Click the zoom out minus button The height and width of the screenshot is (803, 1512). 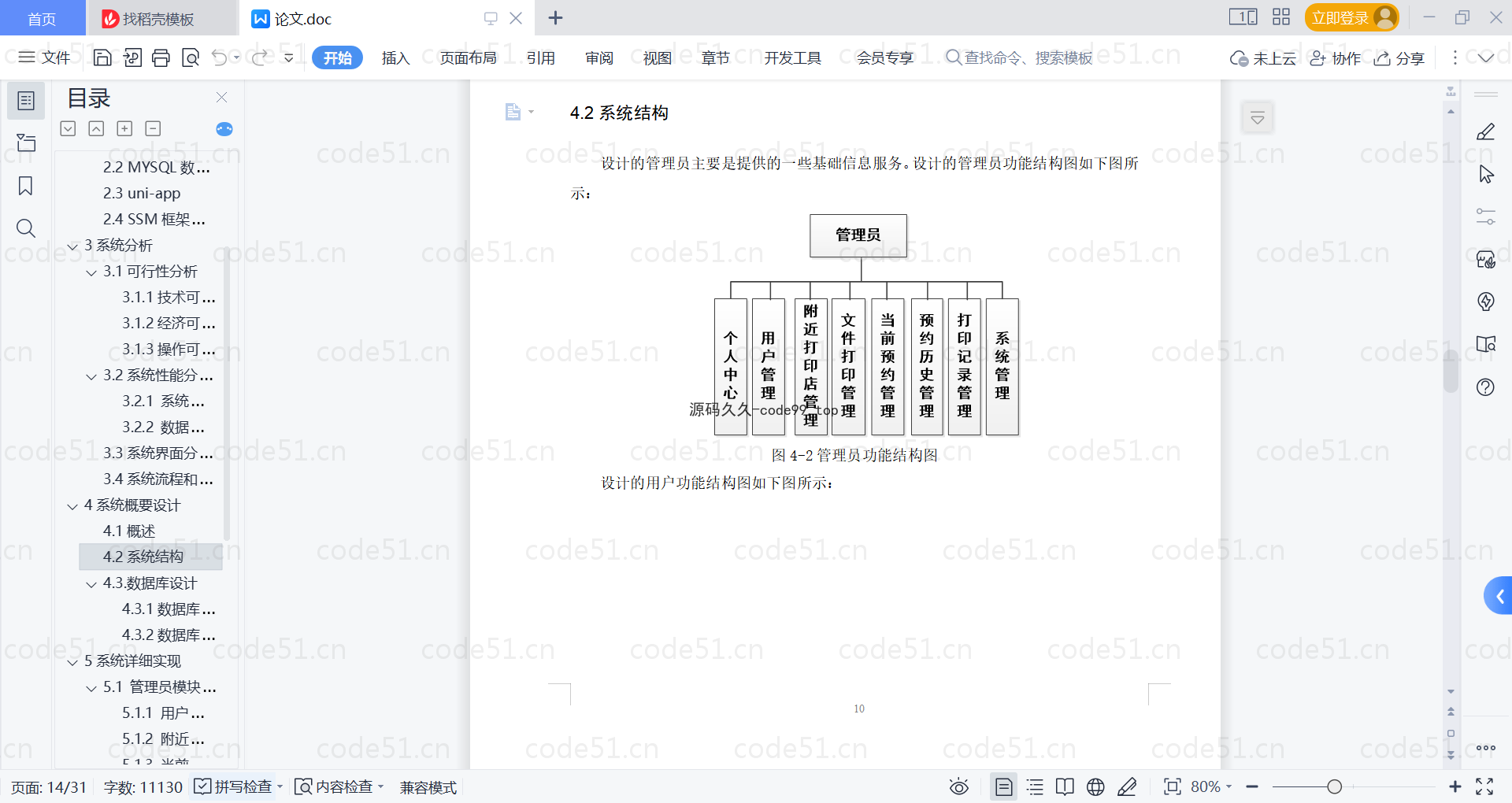pyautogui.click(x=1252, y=786)
